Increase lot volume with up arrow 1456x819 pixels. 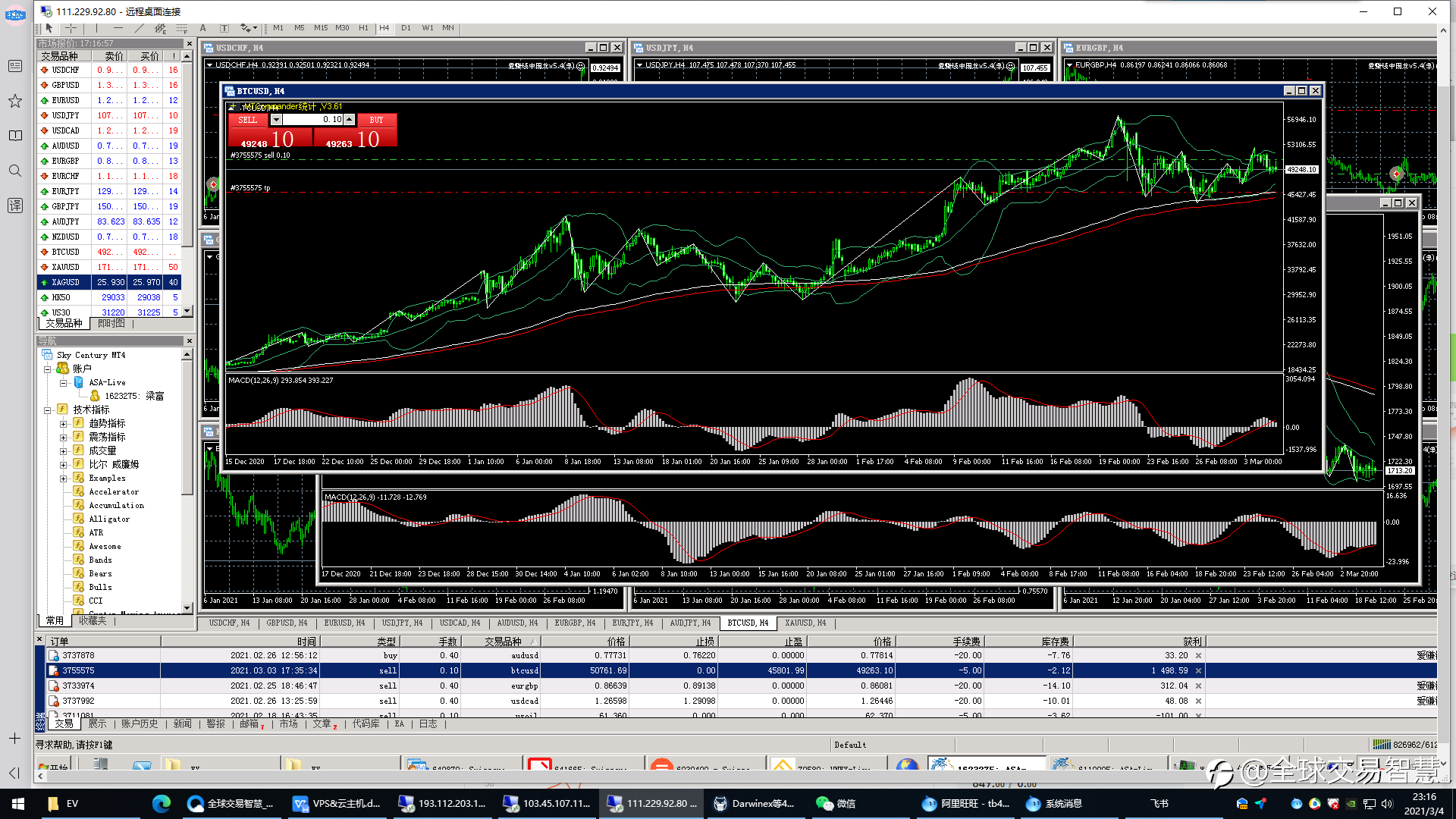coord(349,120)
